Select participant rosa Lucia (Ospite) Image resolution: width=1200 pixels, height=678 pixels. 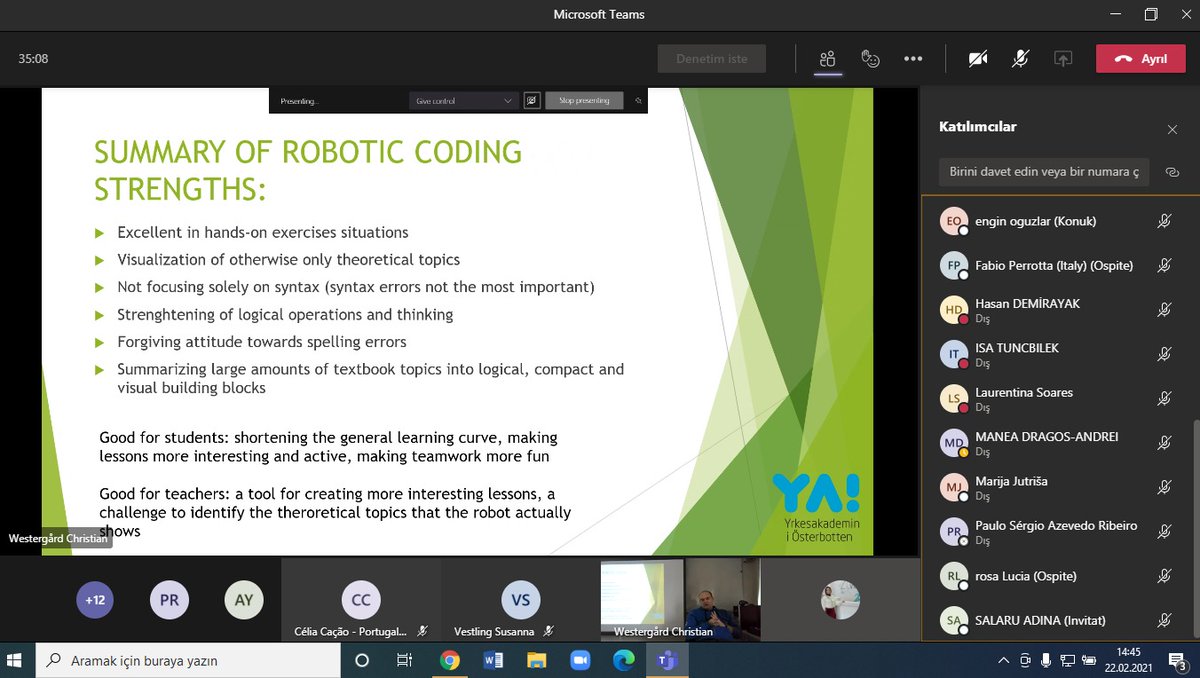[x=1056, y=576]
